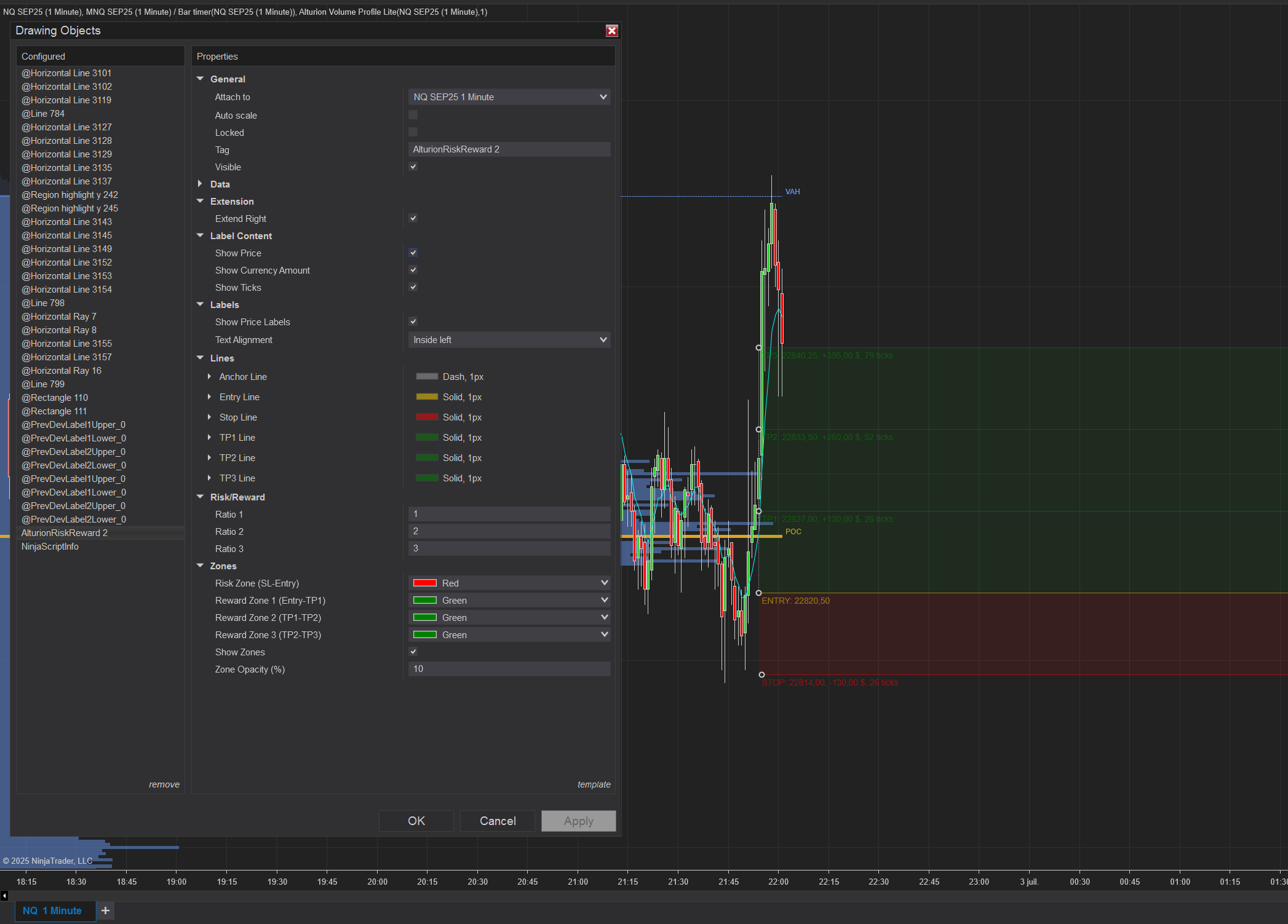This screenshot has height=924, width=1288.
Task: Open the Risk Zone color dropdown
Action: [x=509, y=583]
